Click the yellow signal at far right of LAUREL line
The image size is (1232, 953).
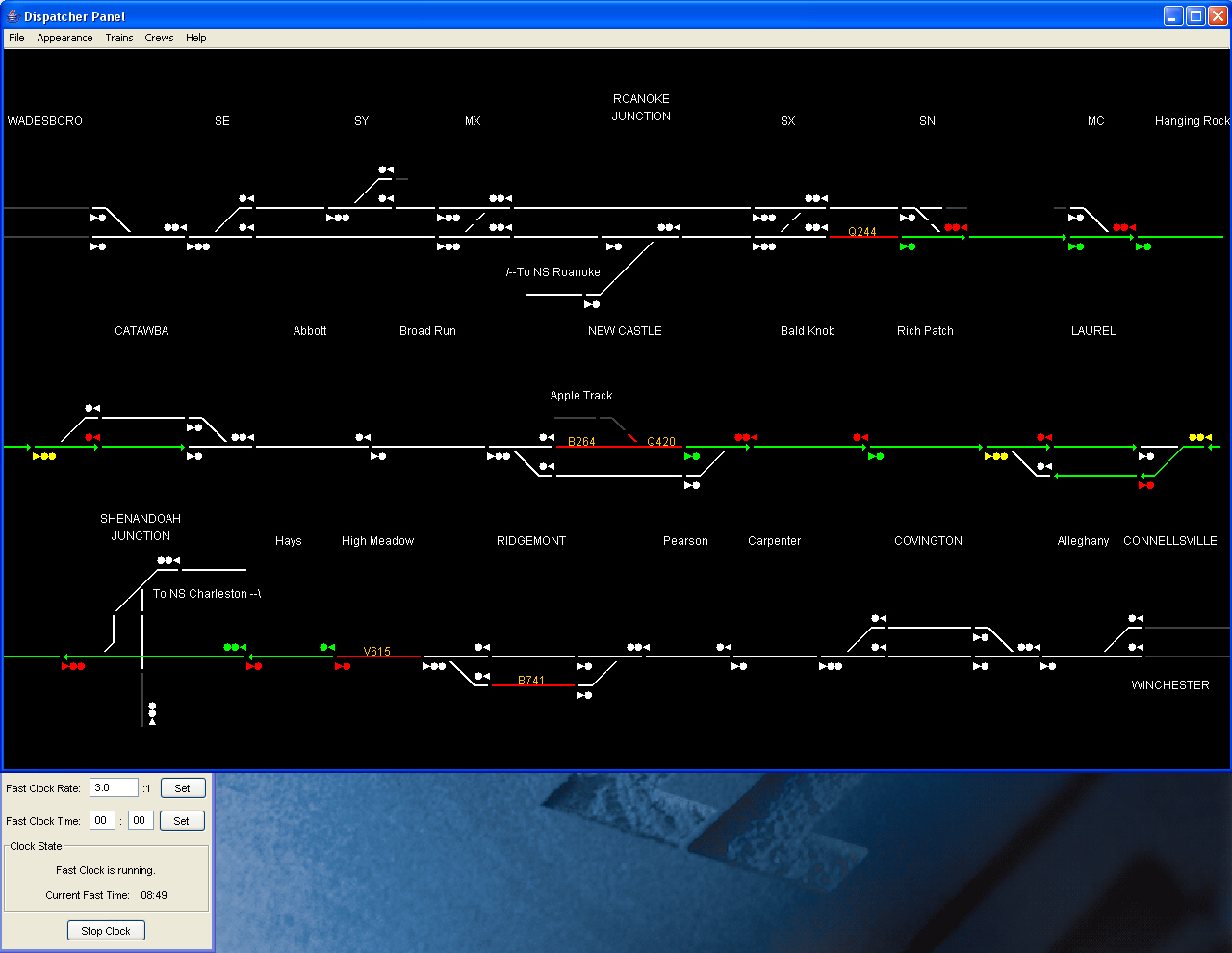(1200, 437)
